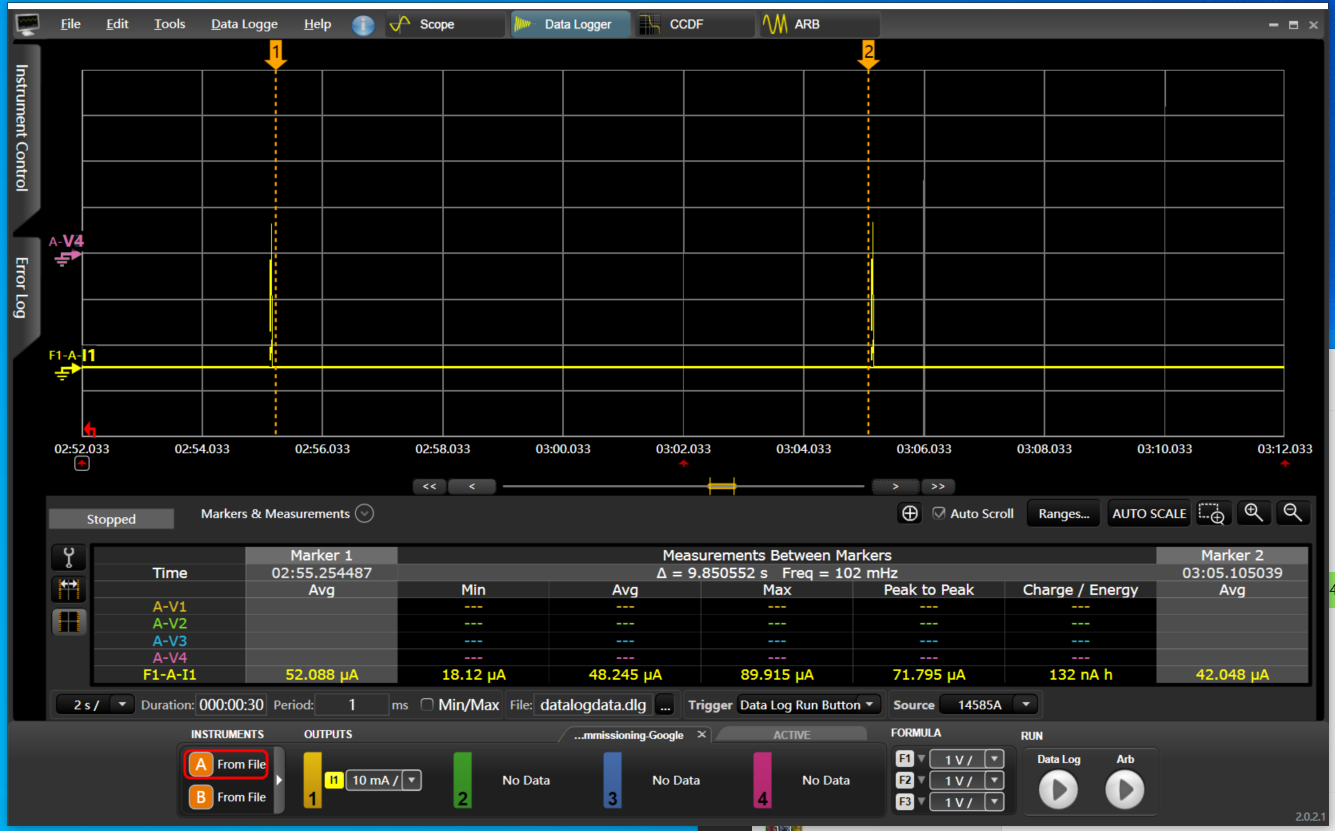
Task: Click the red trigger arrow at graph bottom-left
Action: [89, 430]
